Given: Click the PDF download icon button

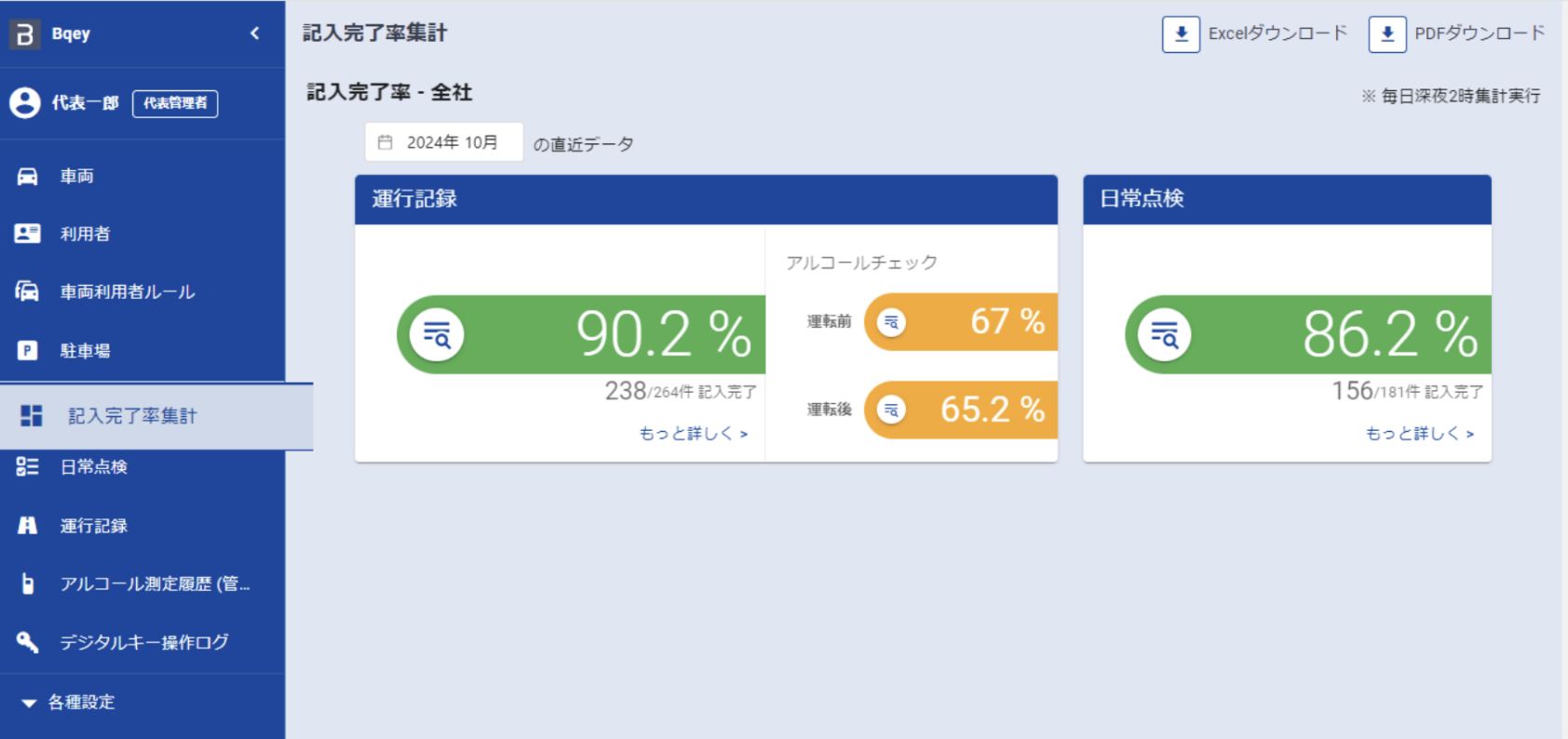Looking at the screenshot, I should 1386,34.
